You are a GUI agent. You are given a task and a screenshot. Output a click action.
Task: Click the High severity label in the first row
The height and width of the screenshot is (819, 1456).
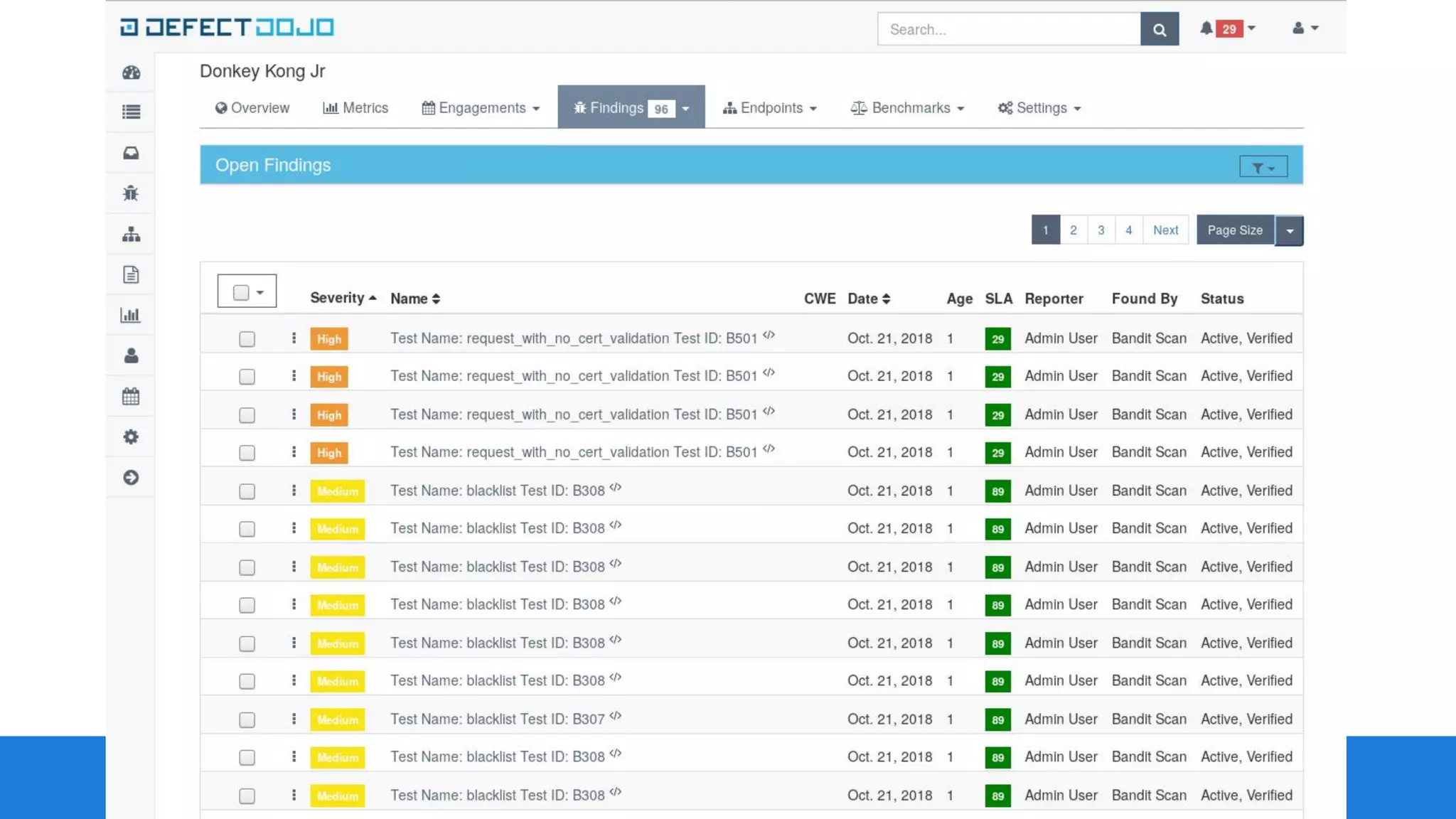pos(329,339)
